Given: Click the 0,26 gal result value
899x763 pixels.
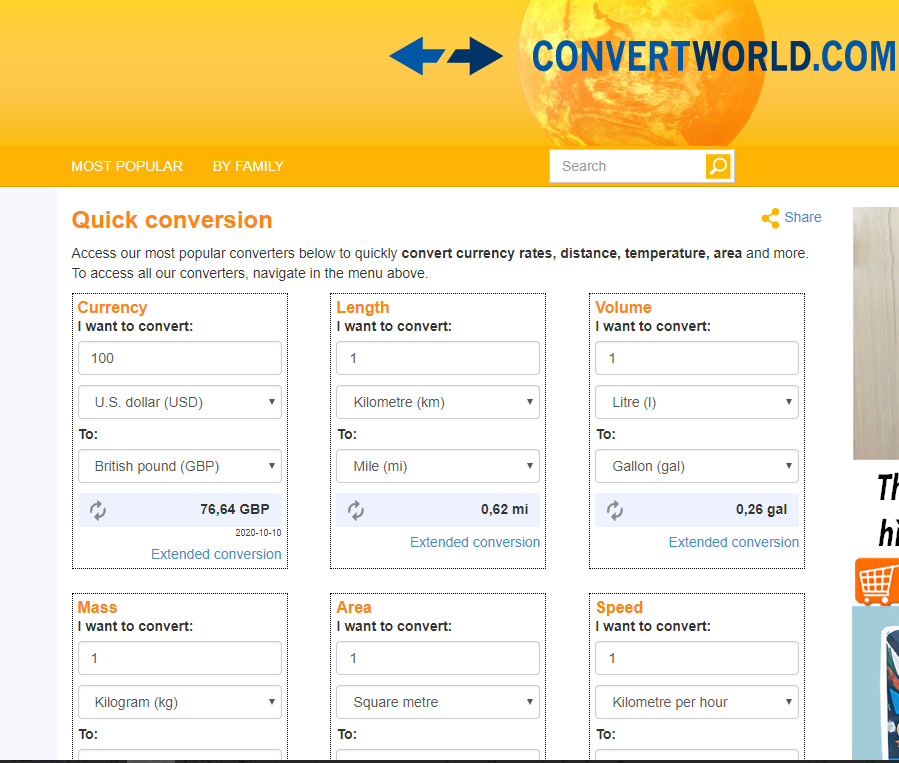Looking at the screenshot, I should [x=761, y=509].
